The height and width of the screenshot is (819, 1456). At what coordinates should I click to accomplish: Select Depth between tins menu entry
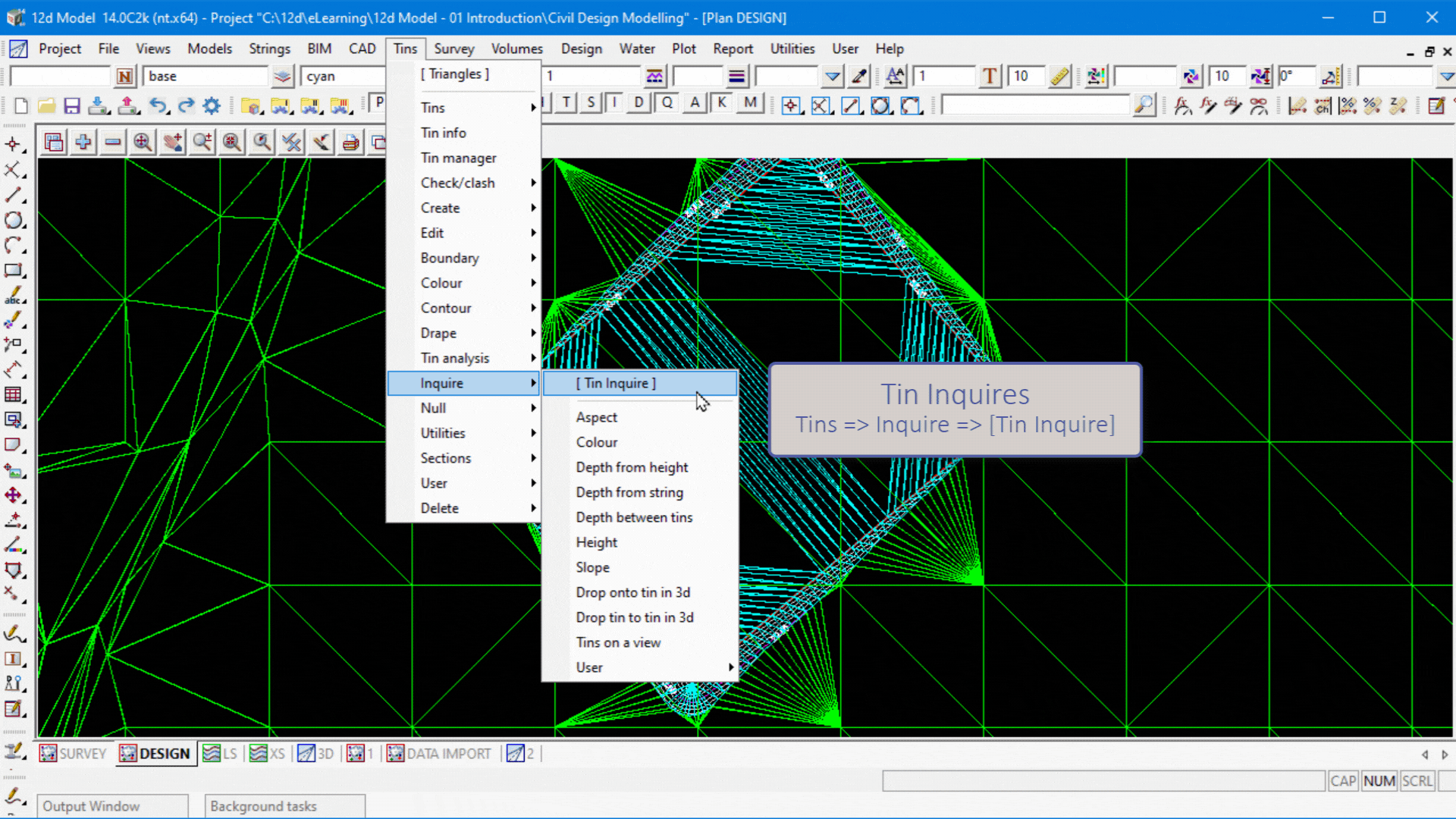tap(634, 517)
